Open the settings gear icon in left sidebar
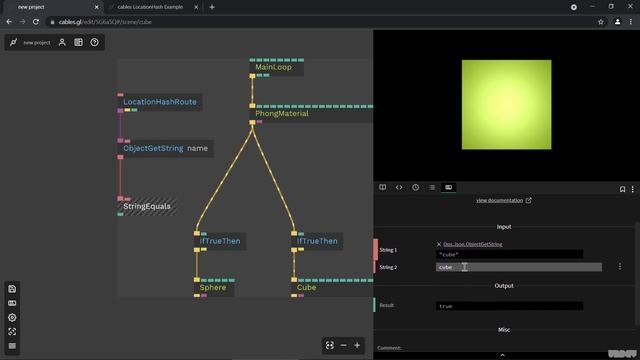The height and width of the screenshot is (360, 640). [x=12, y=318]
